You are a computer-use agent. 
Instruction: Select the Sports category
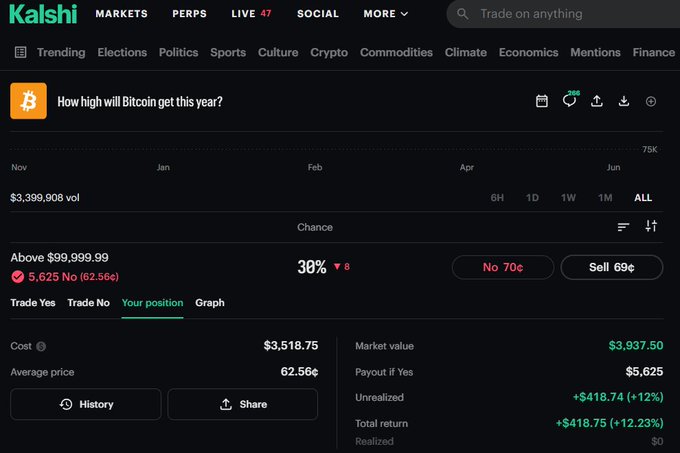(228, 52)
